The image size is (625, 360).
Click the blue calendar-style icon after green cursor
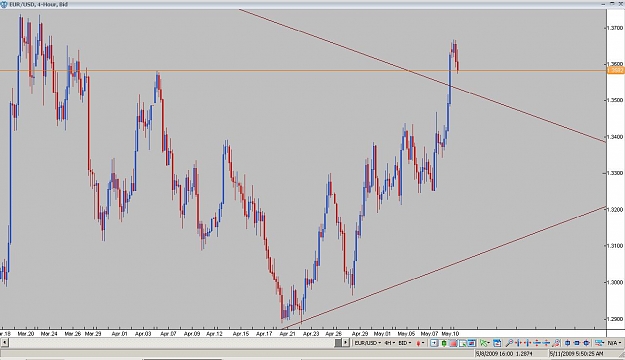[497, 343]
